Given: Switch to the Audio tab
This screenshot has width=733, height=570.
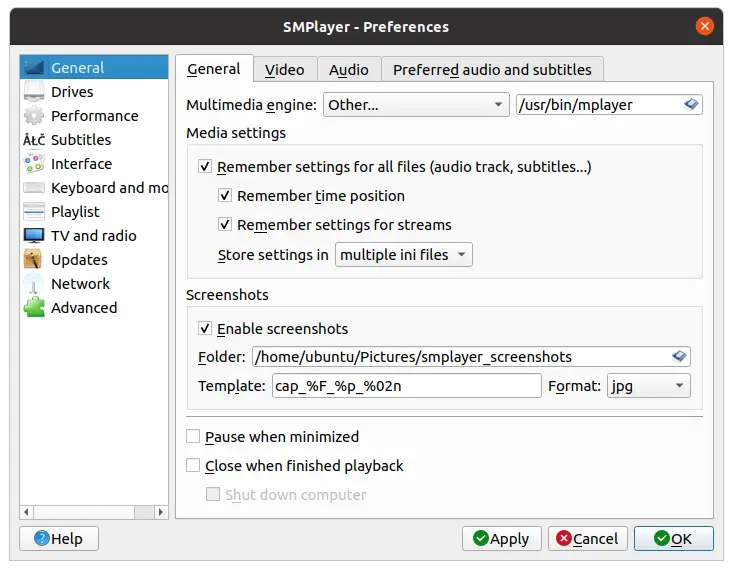Looking at the screenshot, I should click(x=349, y=70).
